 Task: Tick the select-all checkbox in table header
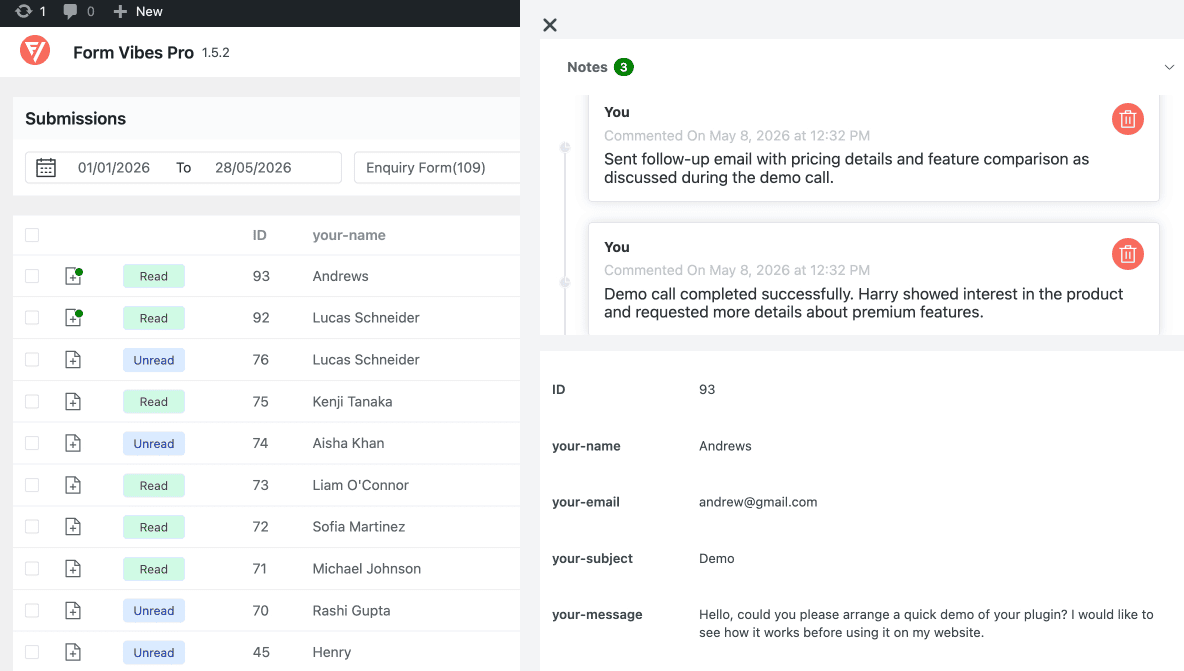tap(32, 235)
